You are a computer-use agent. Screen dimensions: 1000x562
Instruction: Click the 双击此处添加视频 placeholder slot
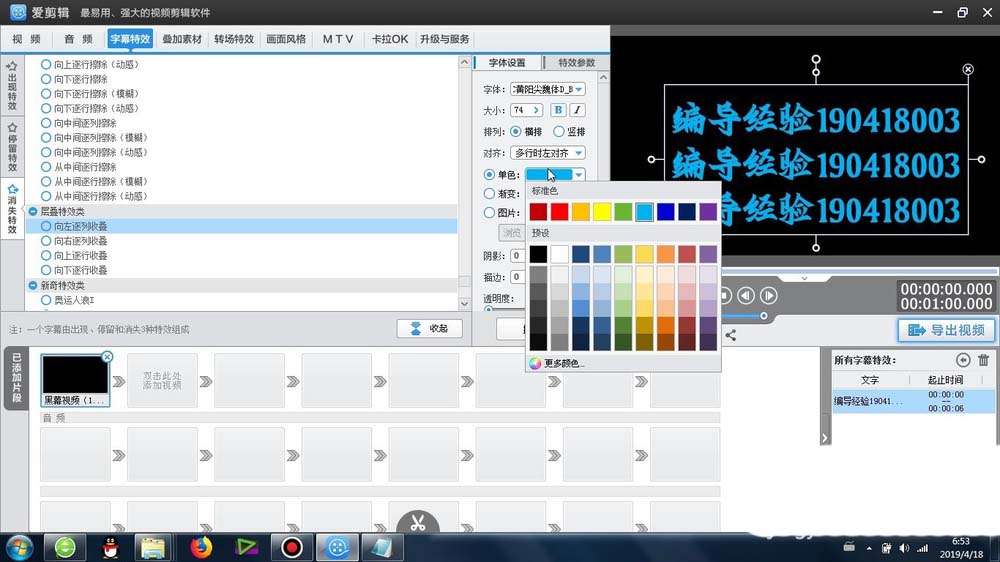click(162, 381)
